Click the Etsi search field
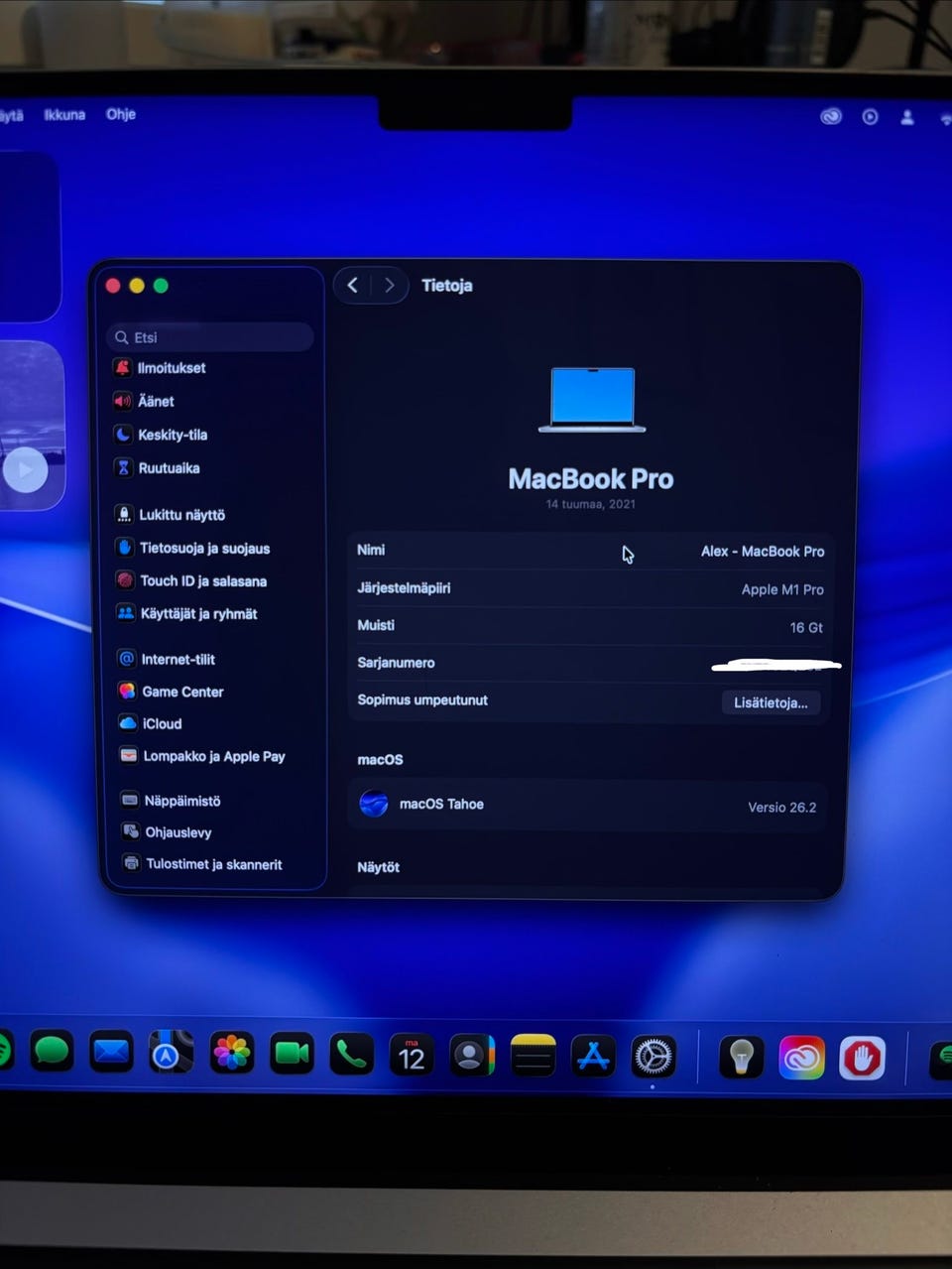 (210, 337)
